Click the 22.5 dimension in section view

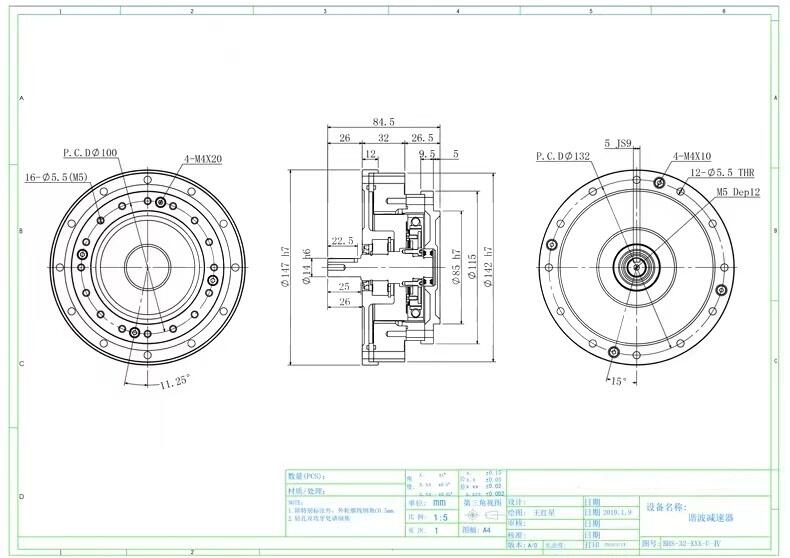(x=342, y=241)
